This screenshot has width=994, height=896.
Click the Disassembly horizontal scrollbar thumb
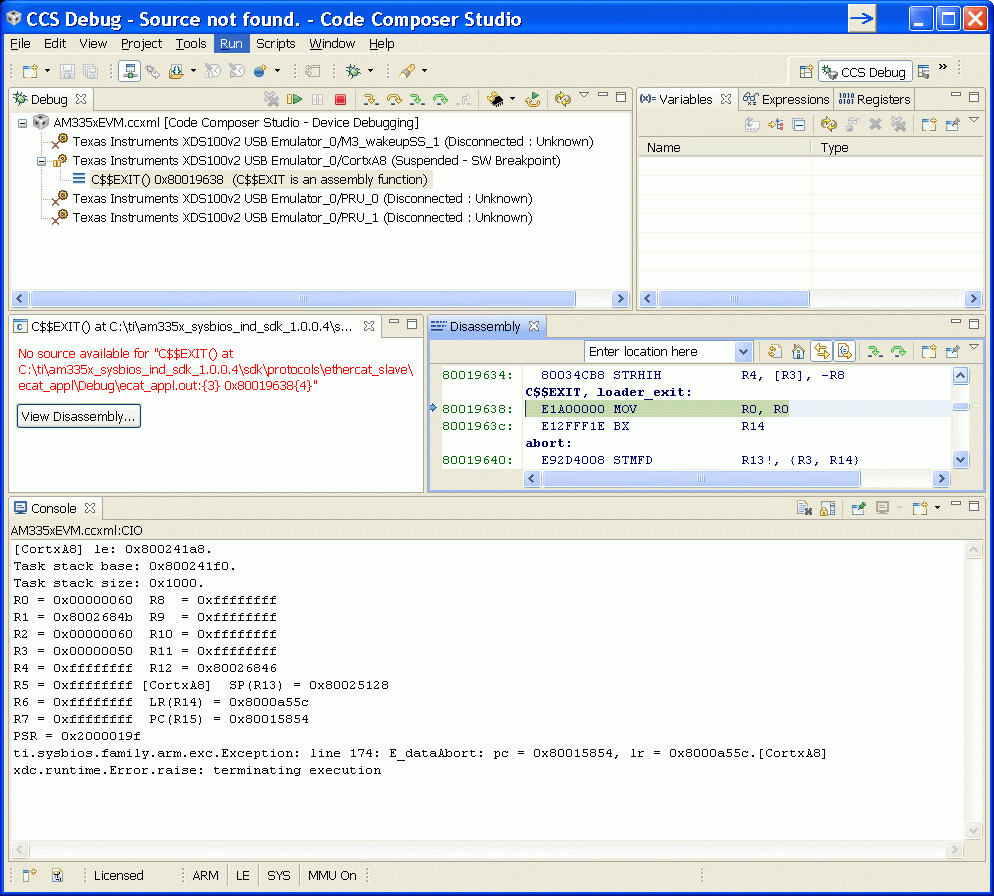coord(701,479)
